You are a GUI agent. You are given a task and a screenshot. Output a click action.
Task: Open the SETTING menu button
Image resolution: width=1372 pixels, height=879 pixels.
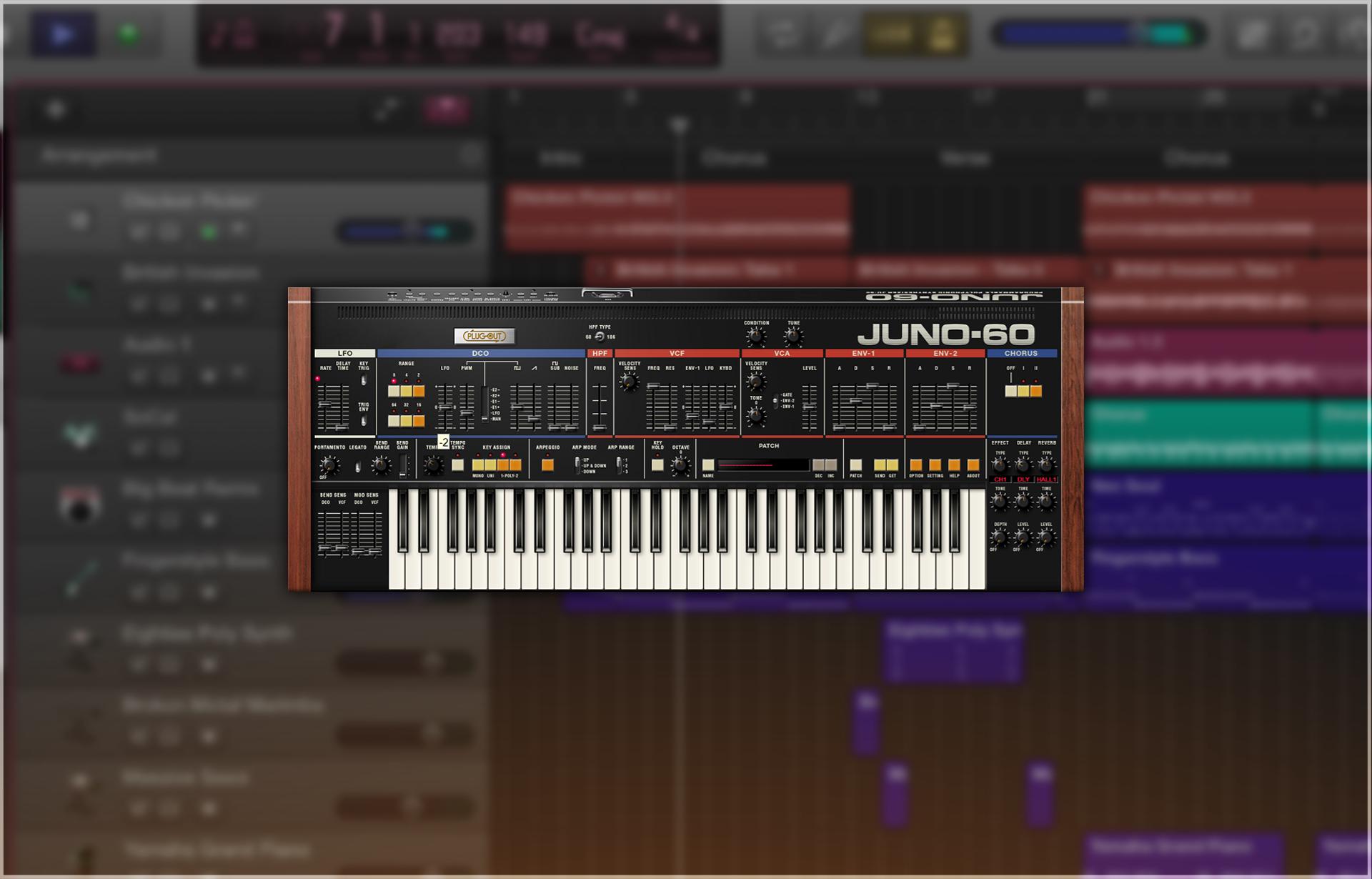[935, 465]
